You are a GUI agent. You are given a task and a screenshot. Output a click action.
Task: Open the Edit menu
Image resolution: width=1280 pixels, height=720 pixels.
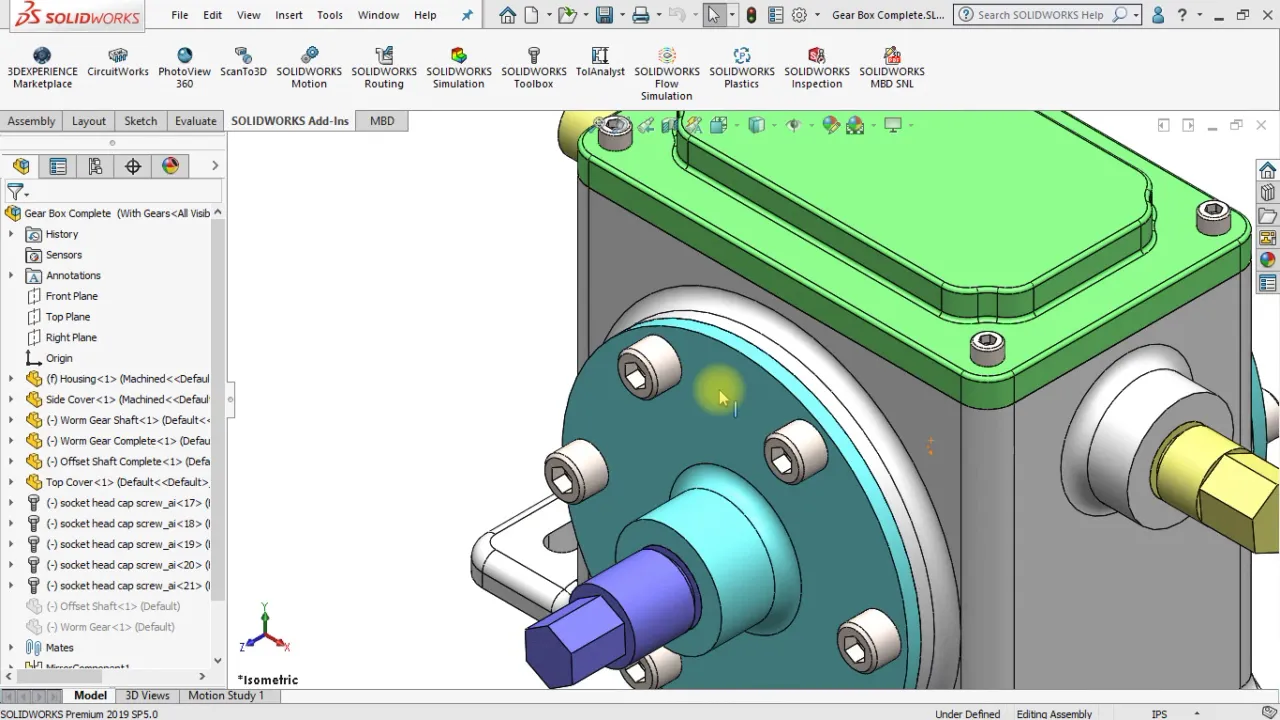pyautogui.click(x=213, y=15)
